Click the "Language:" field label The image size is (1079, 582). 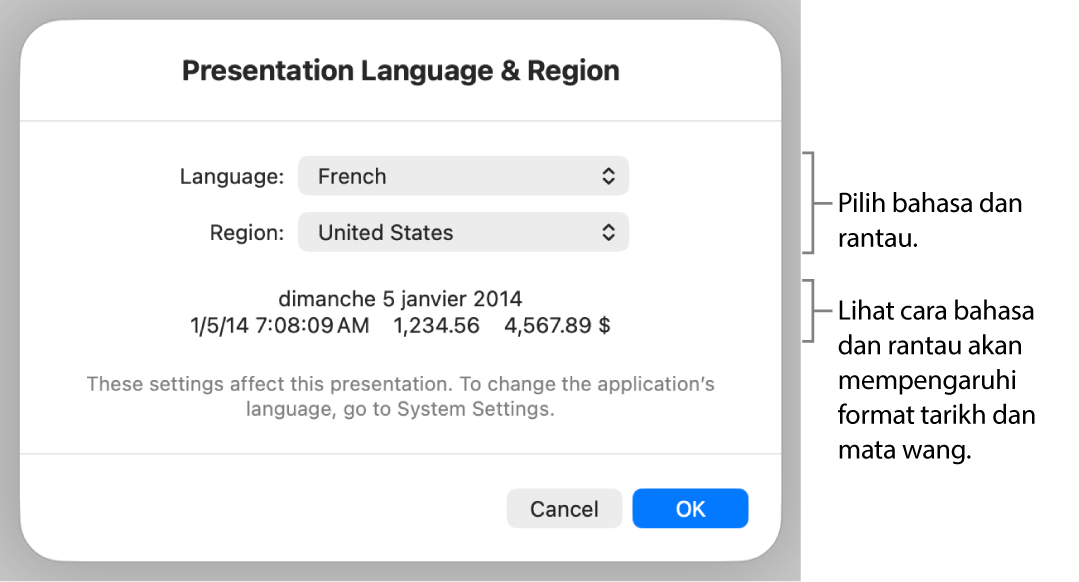232,176
